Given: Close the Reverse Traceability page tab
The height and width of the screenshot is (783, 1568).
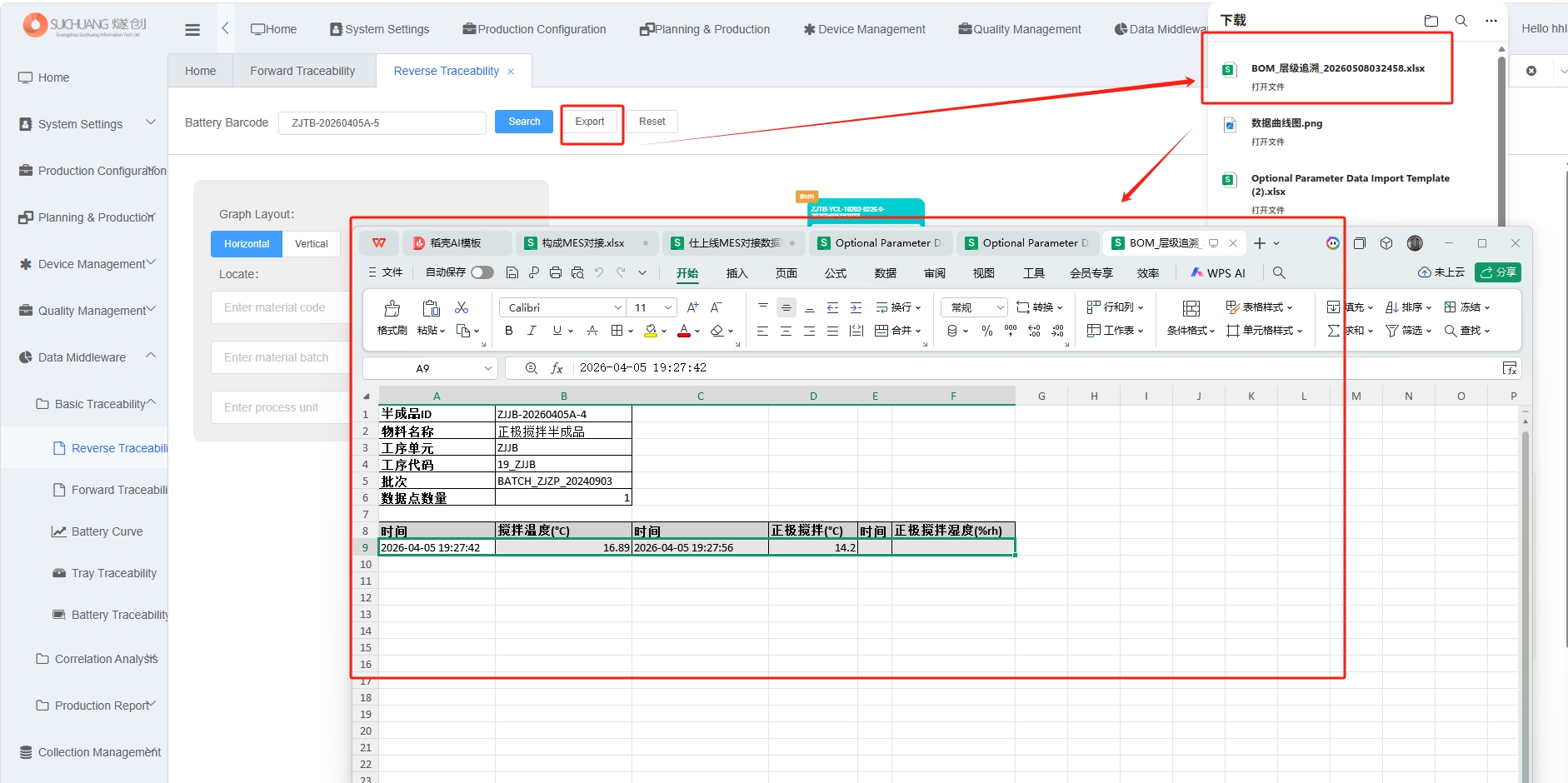Looking at the screenshot, I should [511, 72].
